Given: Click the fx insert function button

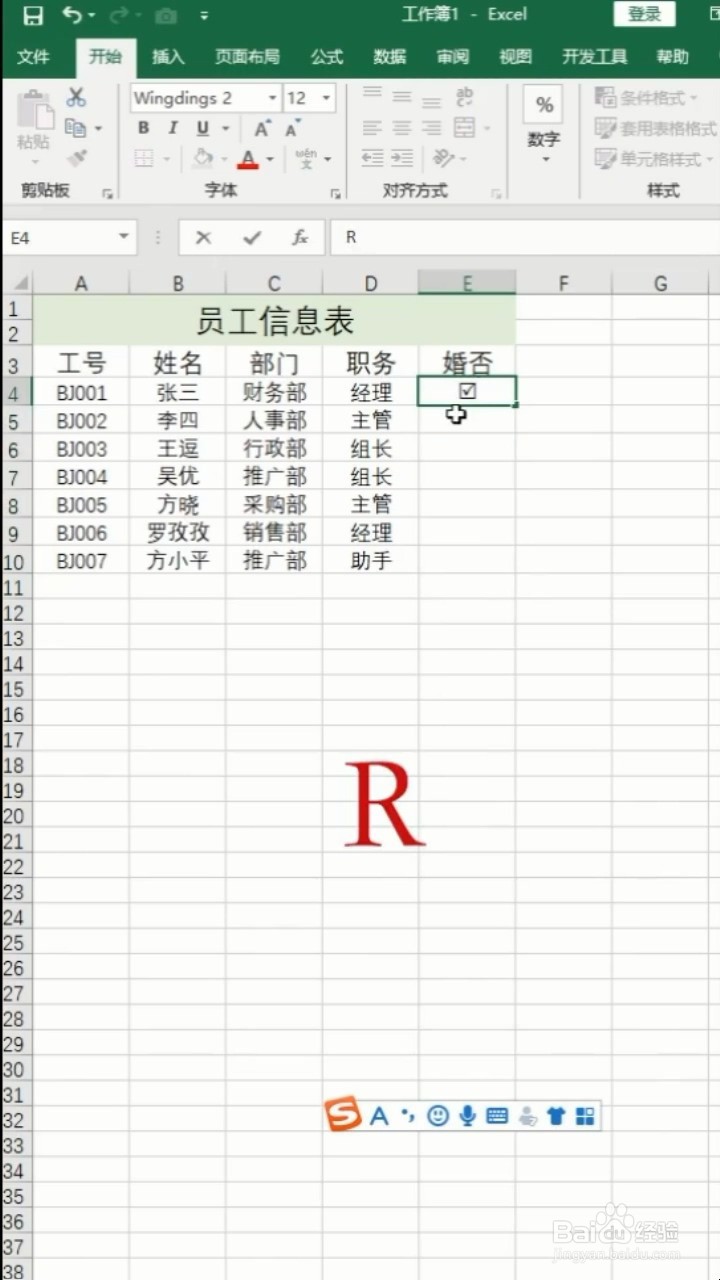Looking at the screenshot, I should pos(299,237).
